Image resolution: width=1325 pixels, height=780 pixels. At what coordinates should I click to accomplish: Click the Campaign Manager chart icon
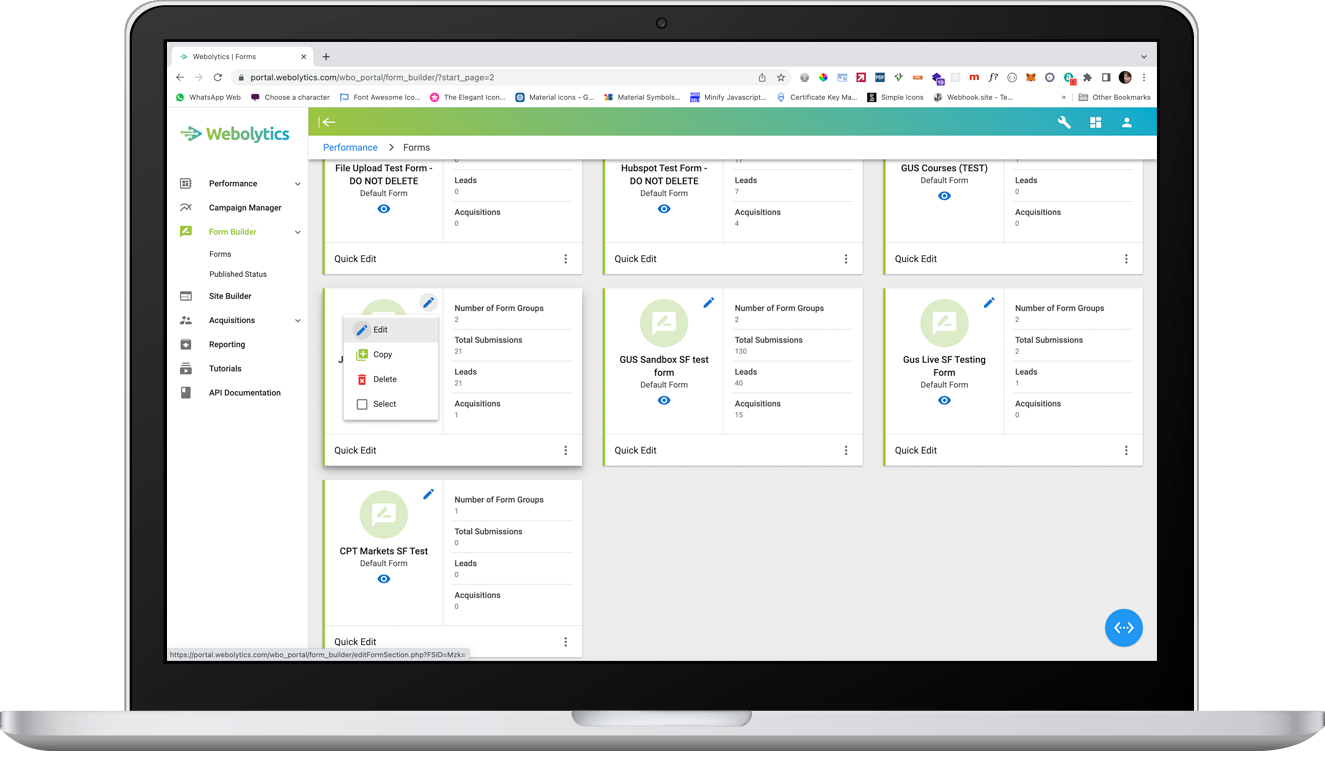pos(184,207)
